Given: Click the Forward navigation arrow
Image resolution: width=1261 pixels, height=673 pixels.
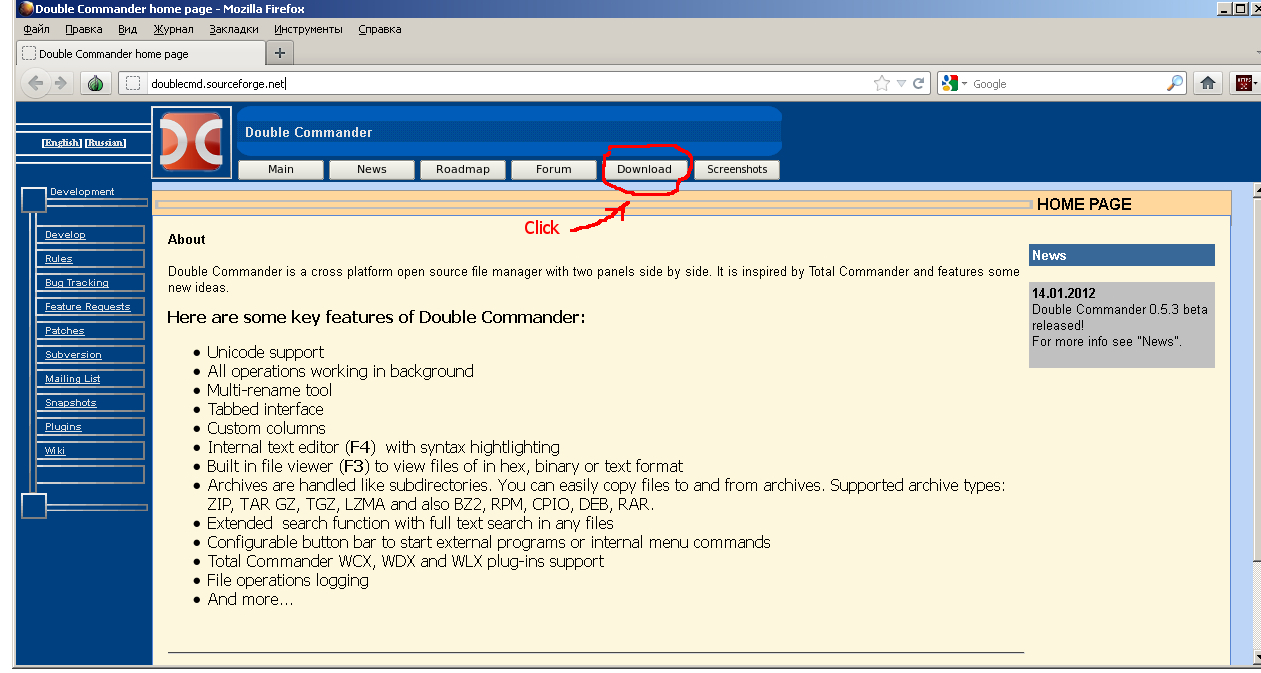Looking at the screenshot, I should 61,84.
